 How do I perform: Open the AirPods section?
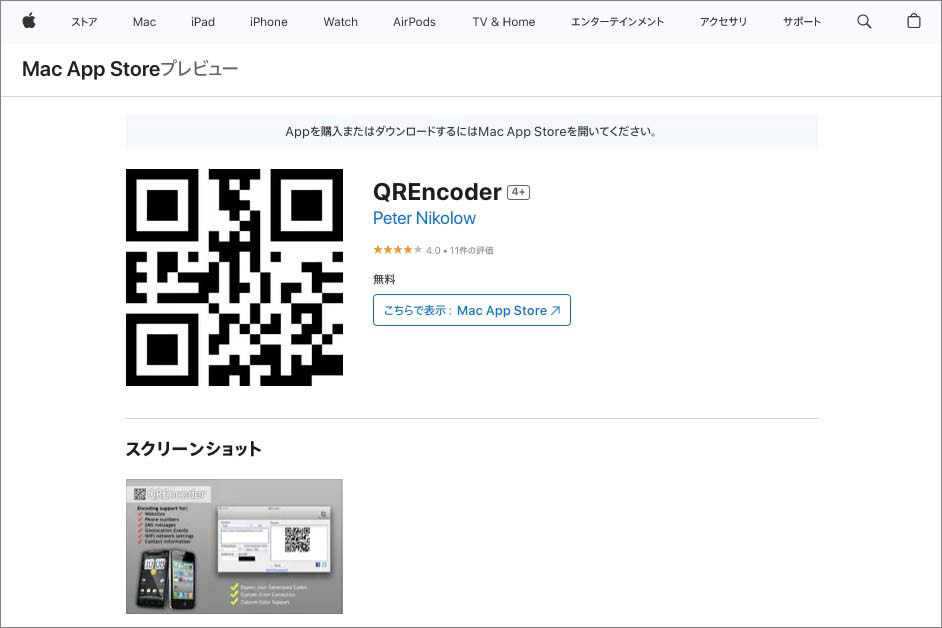tap(414, 21)
